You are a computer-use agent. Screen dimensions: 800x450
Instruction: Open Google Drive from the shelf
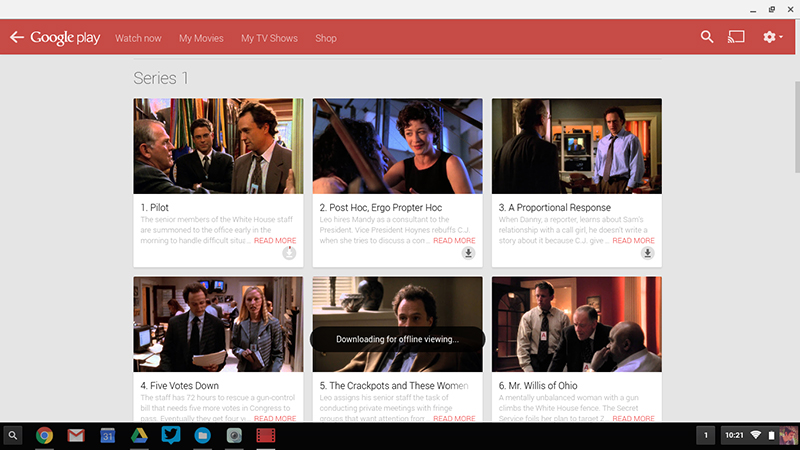click(139, 436)
